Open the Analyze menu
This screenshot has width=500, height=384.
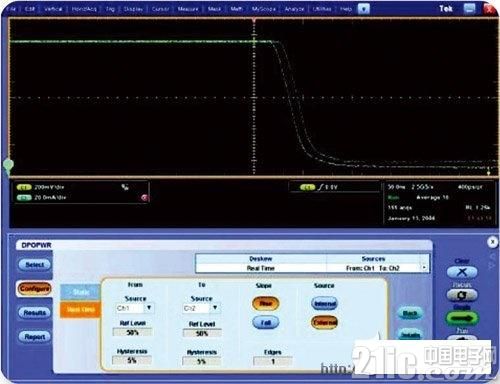[294, 9]
